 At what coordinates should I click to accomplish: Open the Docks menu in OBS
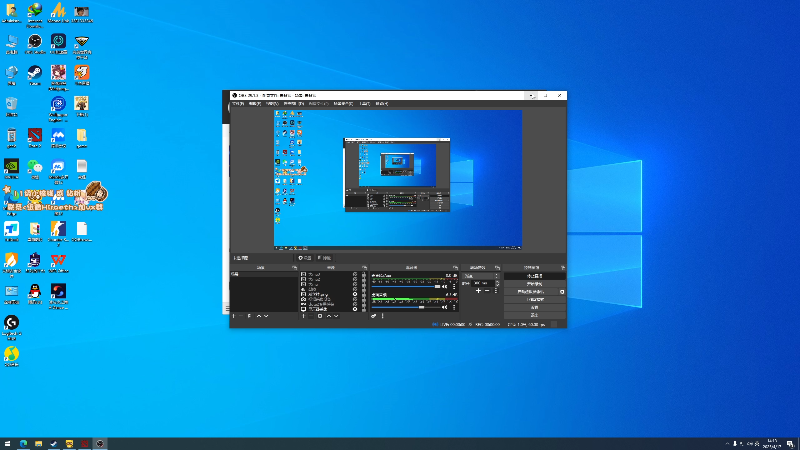click(293, 104)
